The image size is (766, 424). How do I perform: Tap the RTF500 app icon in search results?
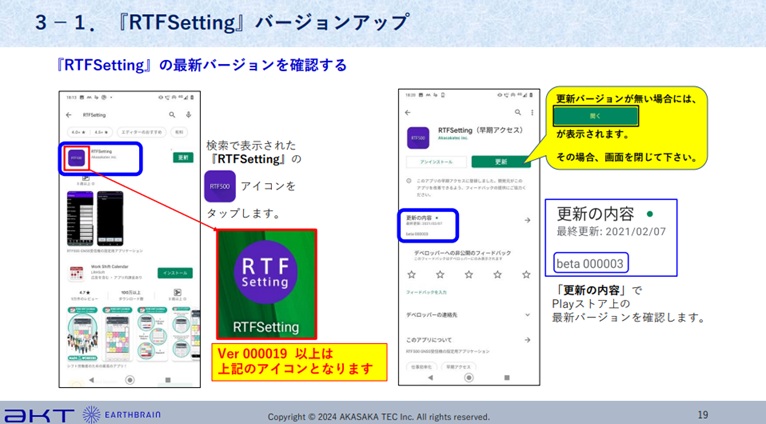(x=76, y=158)
